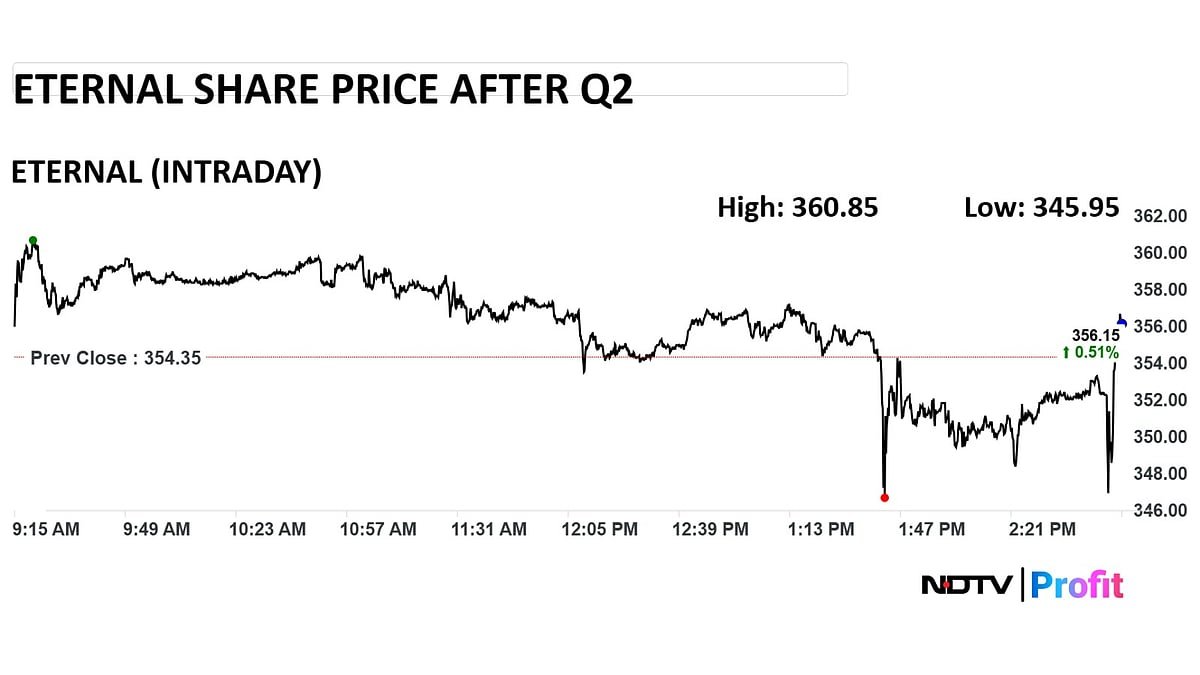This screenshot has height=675, width=1200.
Task: Click the 10:57 AM time axis label
Action: point(379,529)
